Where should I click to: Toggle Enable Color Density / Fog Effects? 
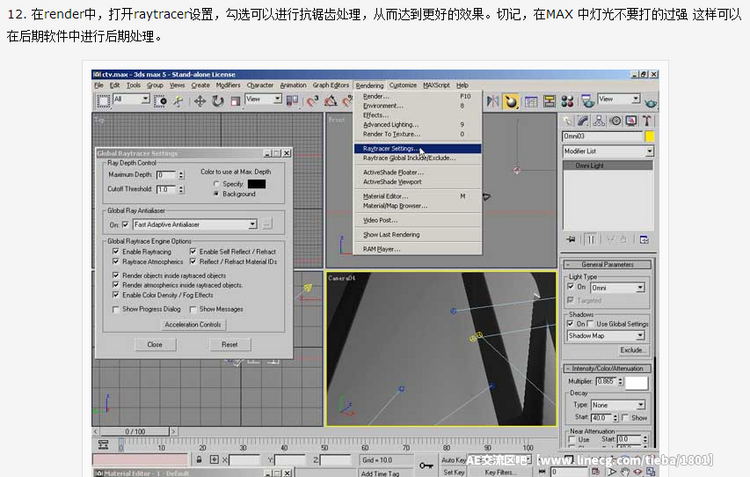click(x=115, y=295)
